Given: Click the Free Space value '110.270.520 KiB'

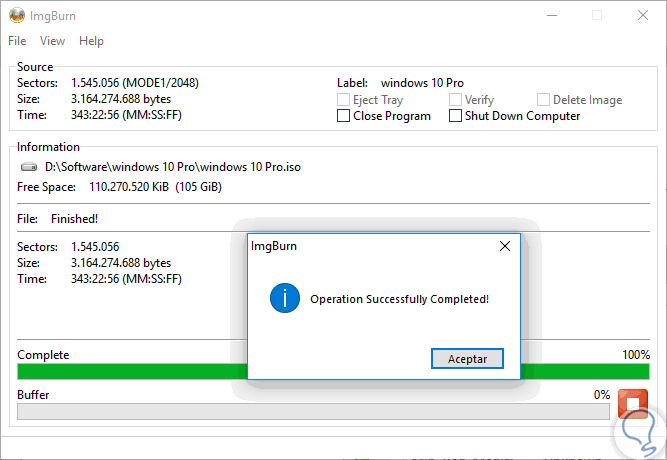Looking at the screenshot, I should (129, 187).
